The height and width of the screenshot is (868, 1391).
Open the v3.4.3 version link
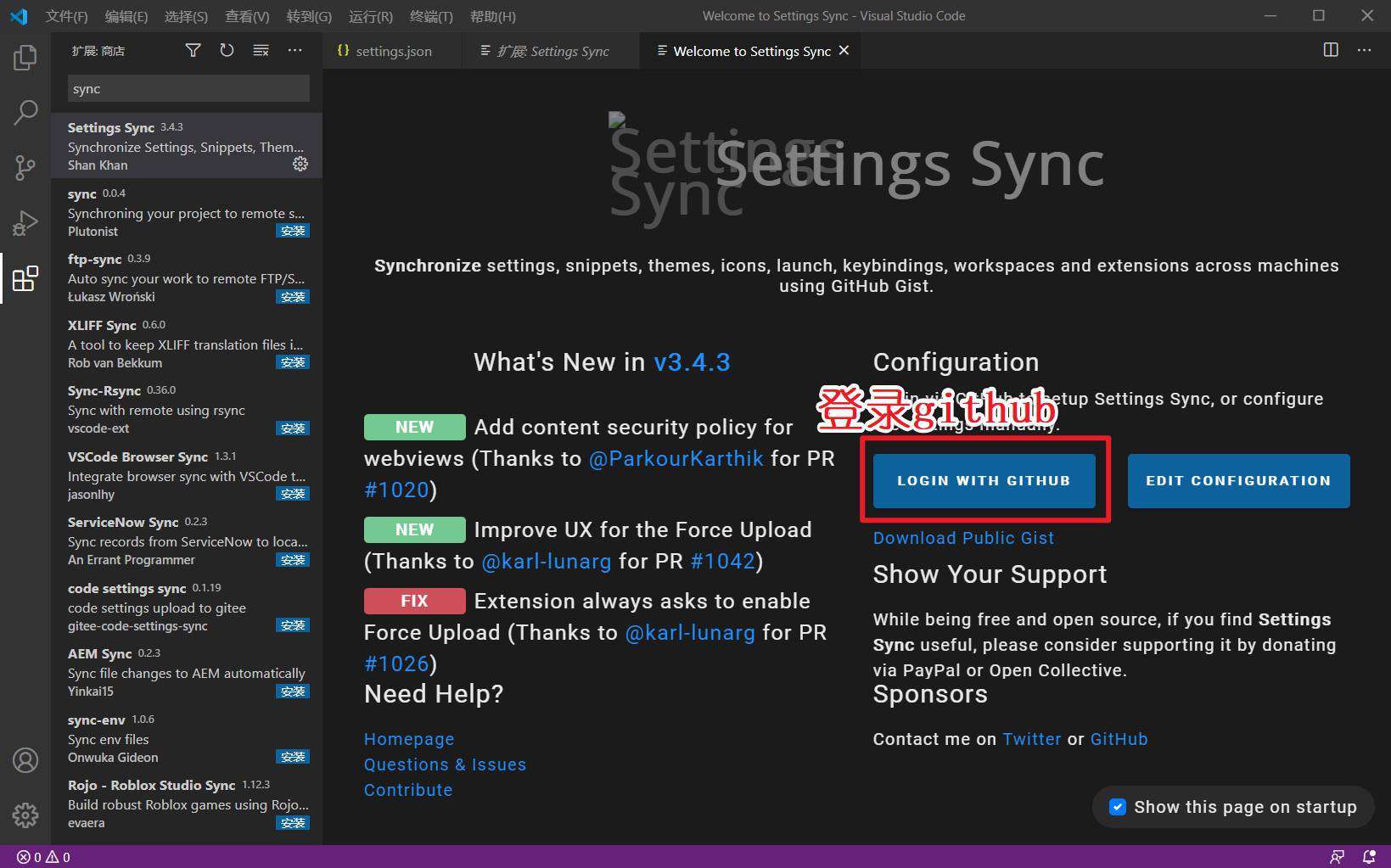[692, 362]
